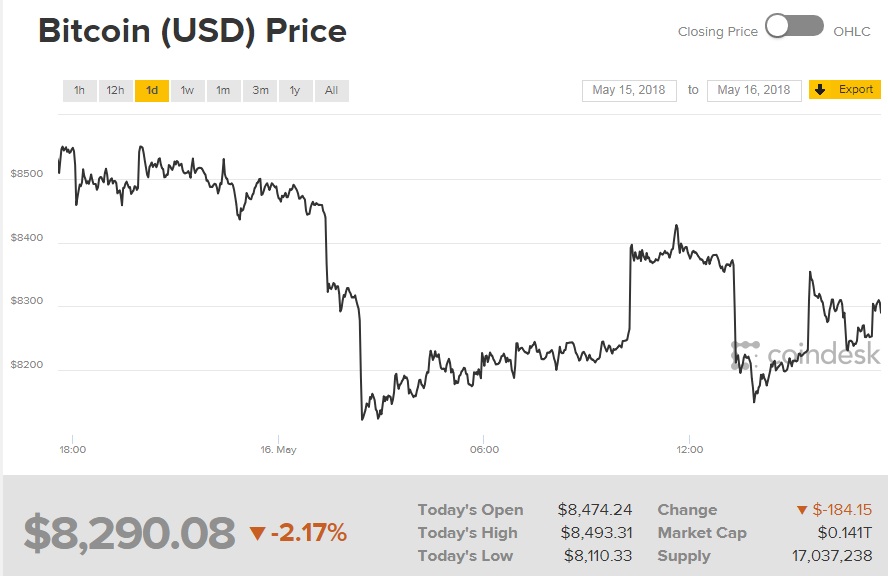888x576 pixels.
Task: Click the coindesk watermark logo
Action: pos(806,354)
